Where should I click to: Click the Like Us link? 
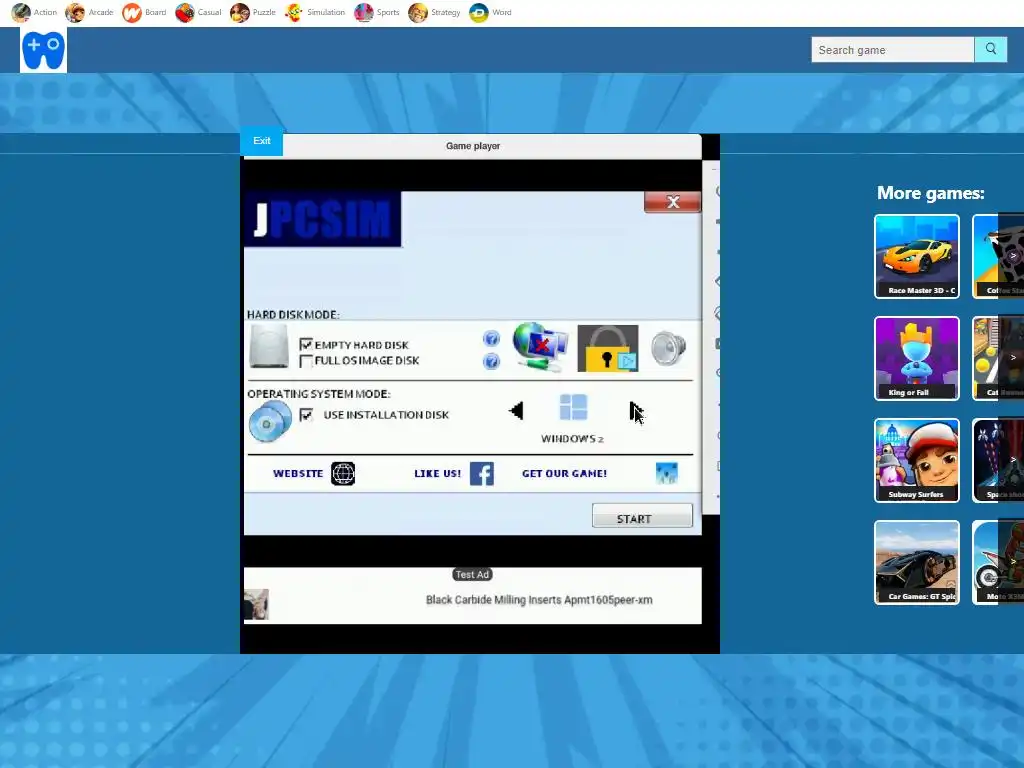(438, 473)
